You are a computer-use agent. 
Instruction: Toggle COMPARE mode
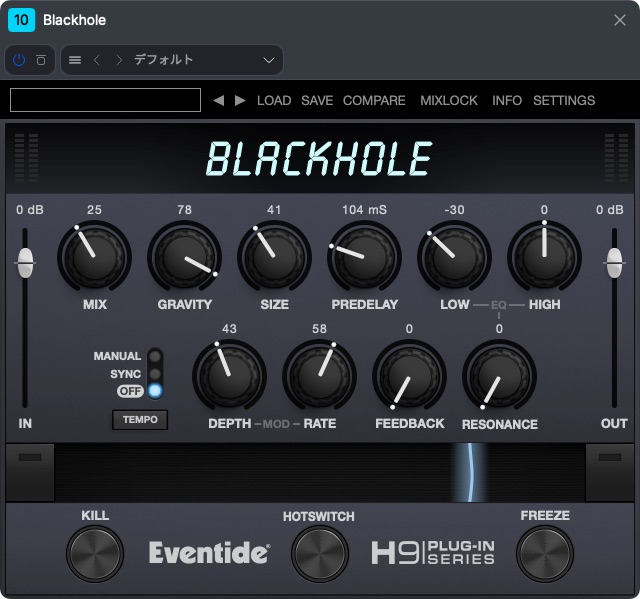click(374, 100)
